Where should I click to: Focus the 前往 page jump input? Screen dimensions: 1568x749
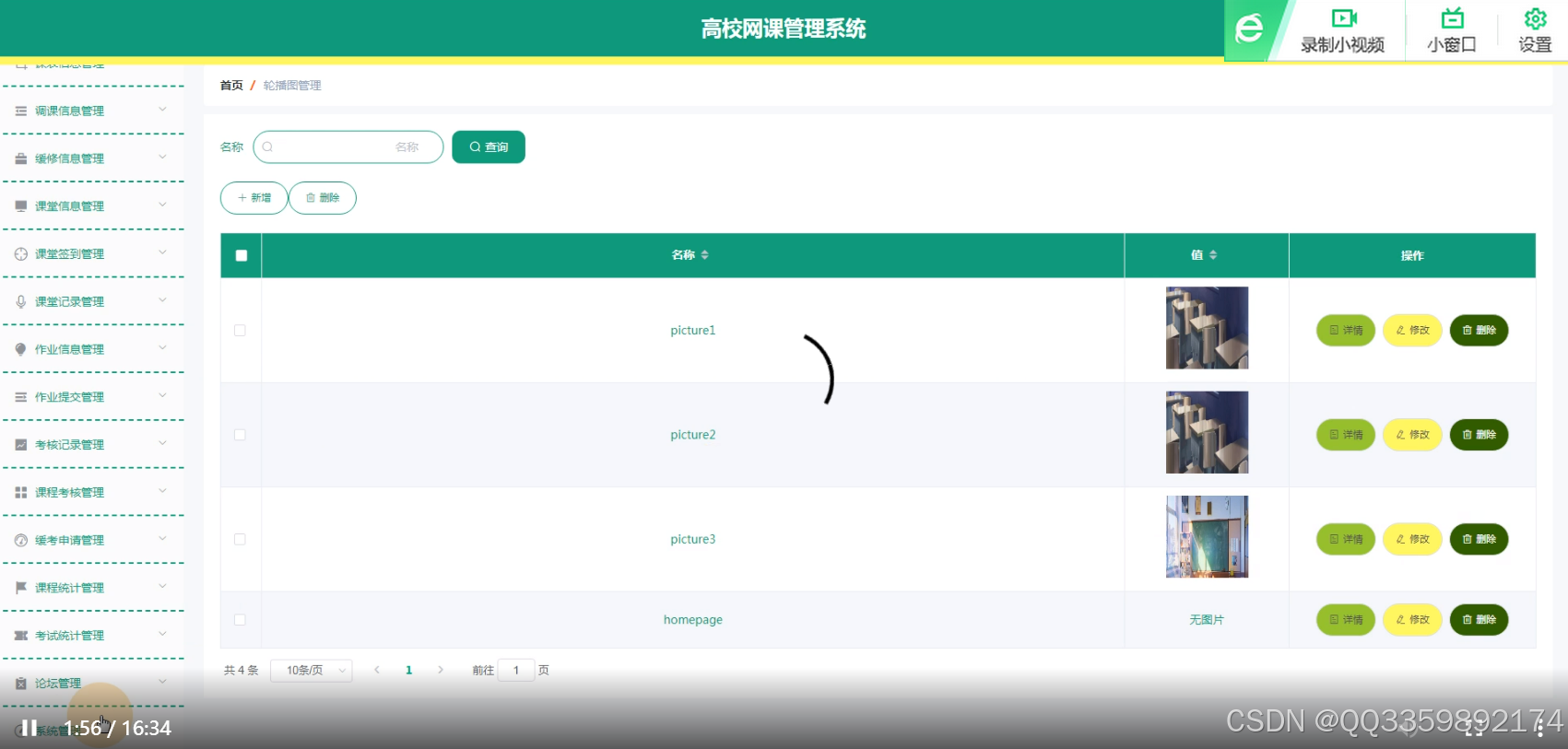(x=516, y=670)
